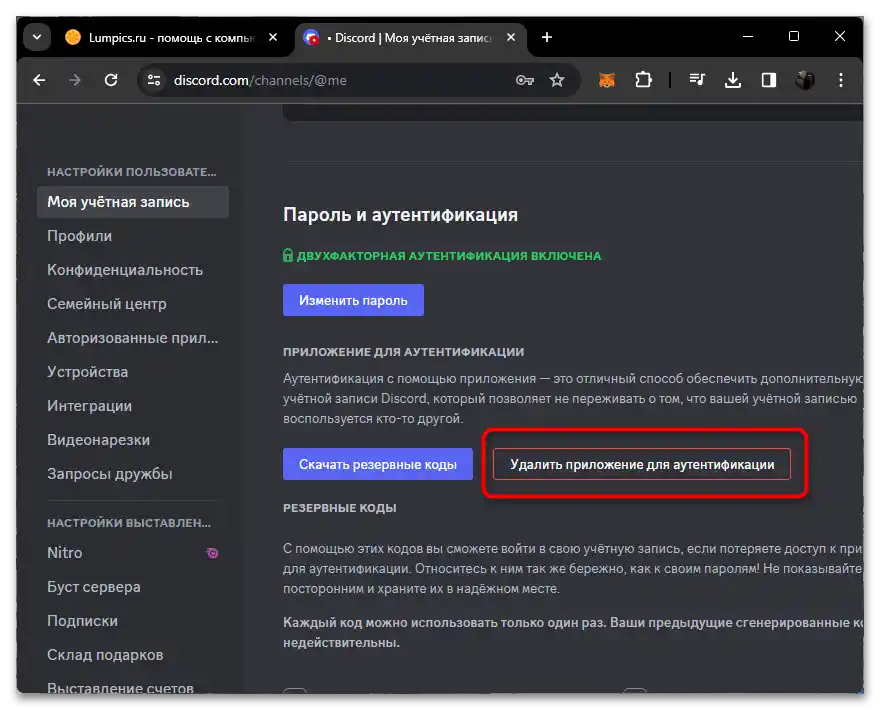Click ДВУХФАКТОРНАЯ АУТЕНТИФИКАЦИЯ ВКЛЮЧЕНА status text
880x710 pixels.
448,256
